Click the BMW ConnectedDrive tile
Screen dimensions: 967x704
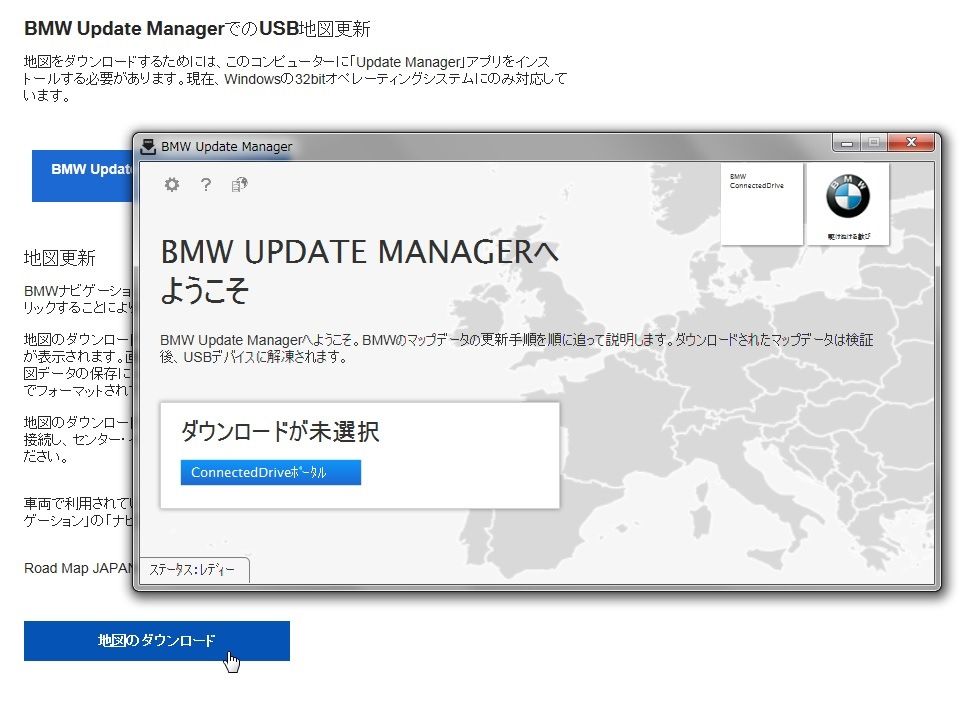[x=762, y=204]
